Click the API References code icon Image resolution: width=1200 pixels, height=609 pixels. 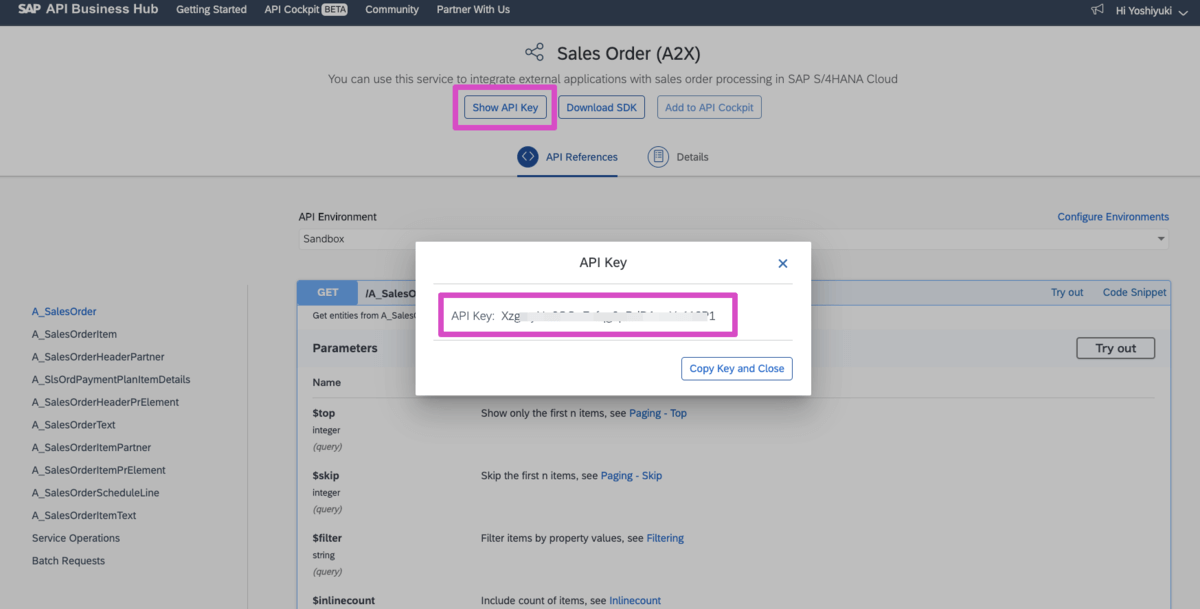coord(528,157)
